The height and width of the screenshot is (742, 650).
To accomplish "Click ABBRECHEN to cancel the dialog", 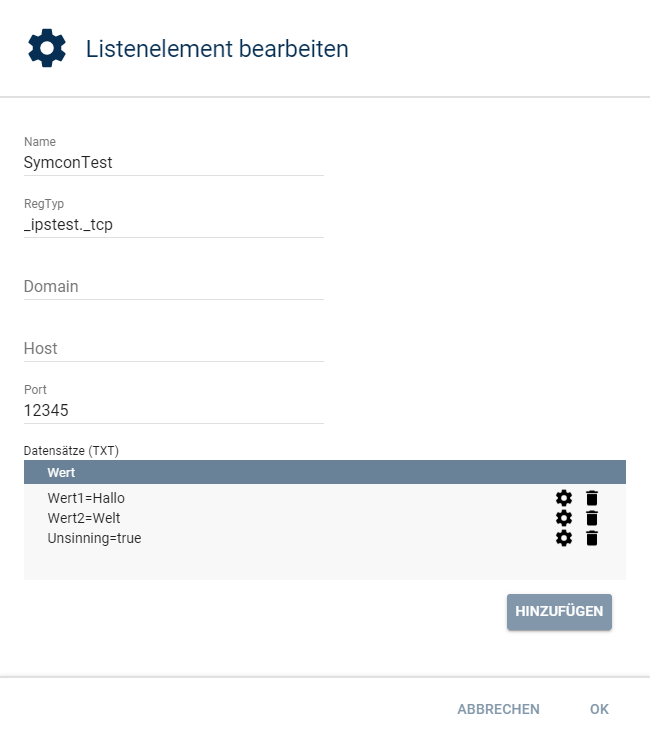I will tap(498, 709).
